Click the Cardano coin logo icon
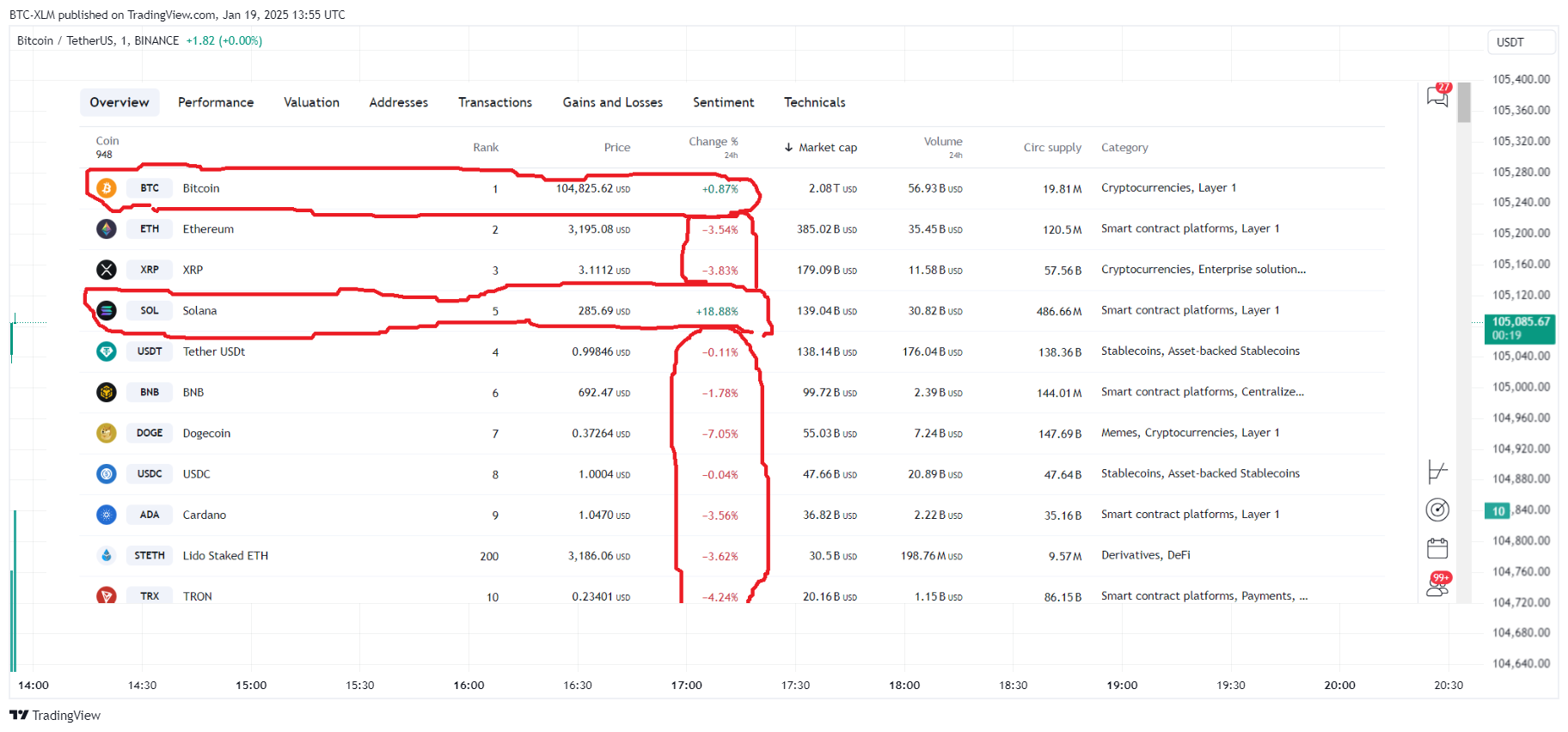The height and width of the screenshot is (732, 1568). pyautogui.click(x=107, y=515)
